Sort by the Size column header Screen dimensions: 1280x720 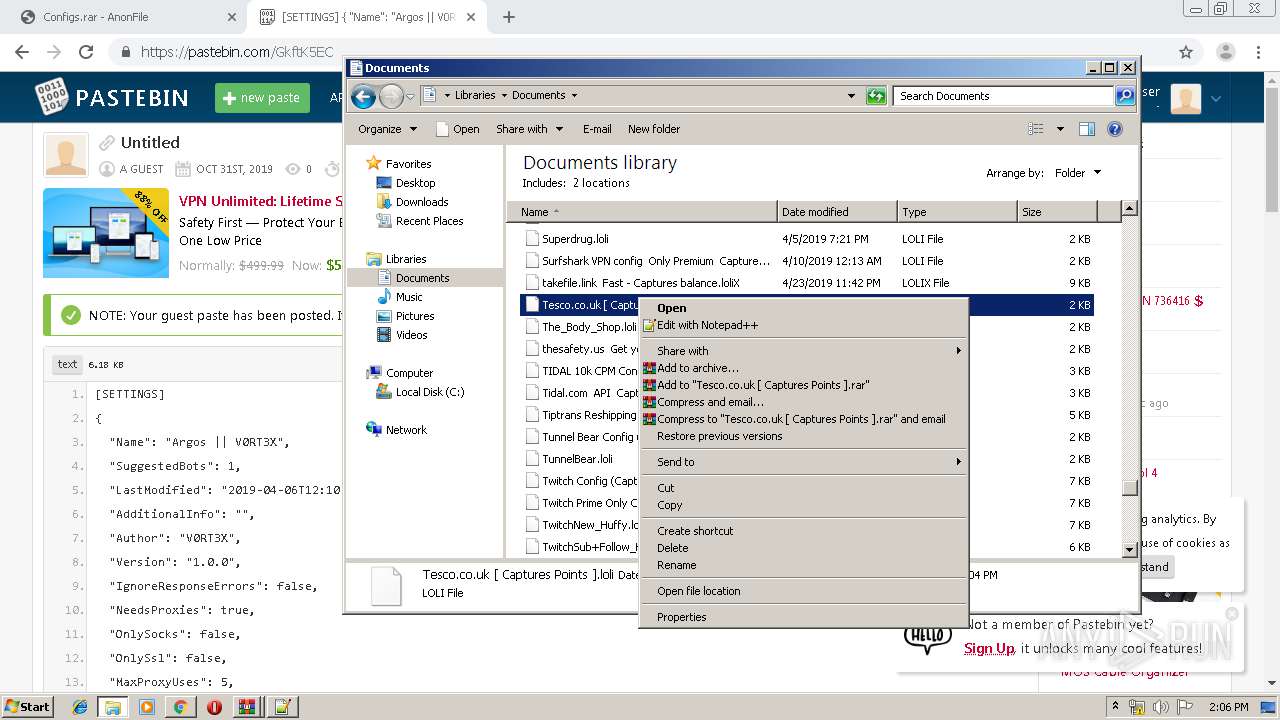[1057, 212]
